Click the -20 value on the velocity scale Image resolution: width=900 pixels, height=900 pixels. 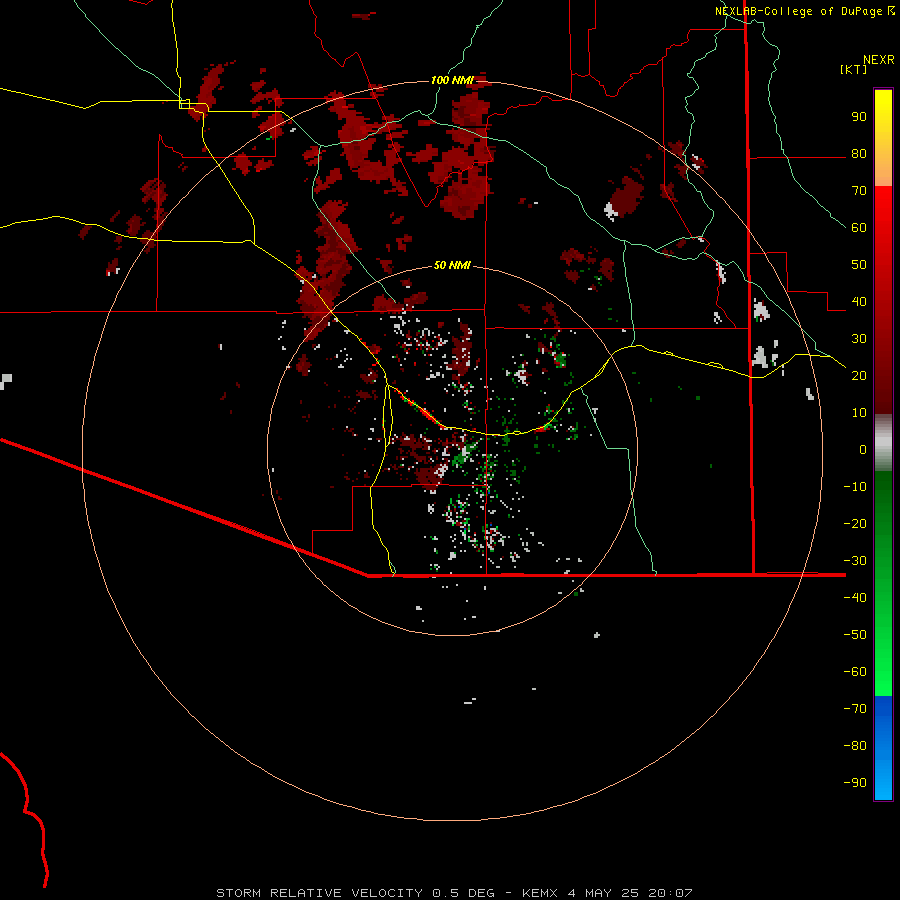tap(855, 524)
